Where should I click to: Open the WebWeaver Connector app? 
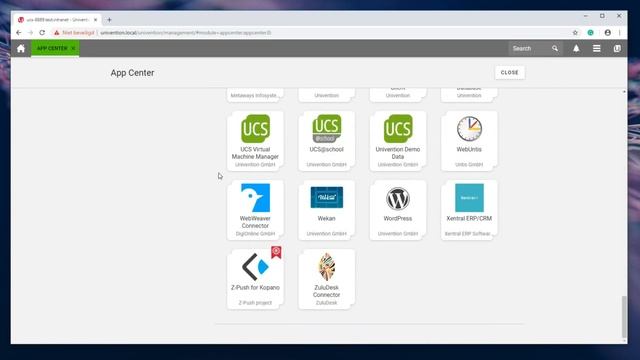(255, 210)
